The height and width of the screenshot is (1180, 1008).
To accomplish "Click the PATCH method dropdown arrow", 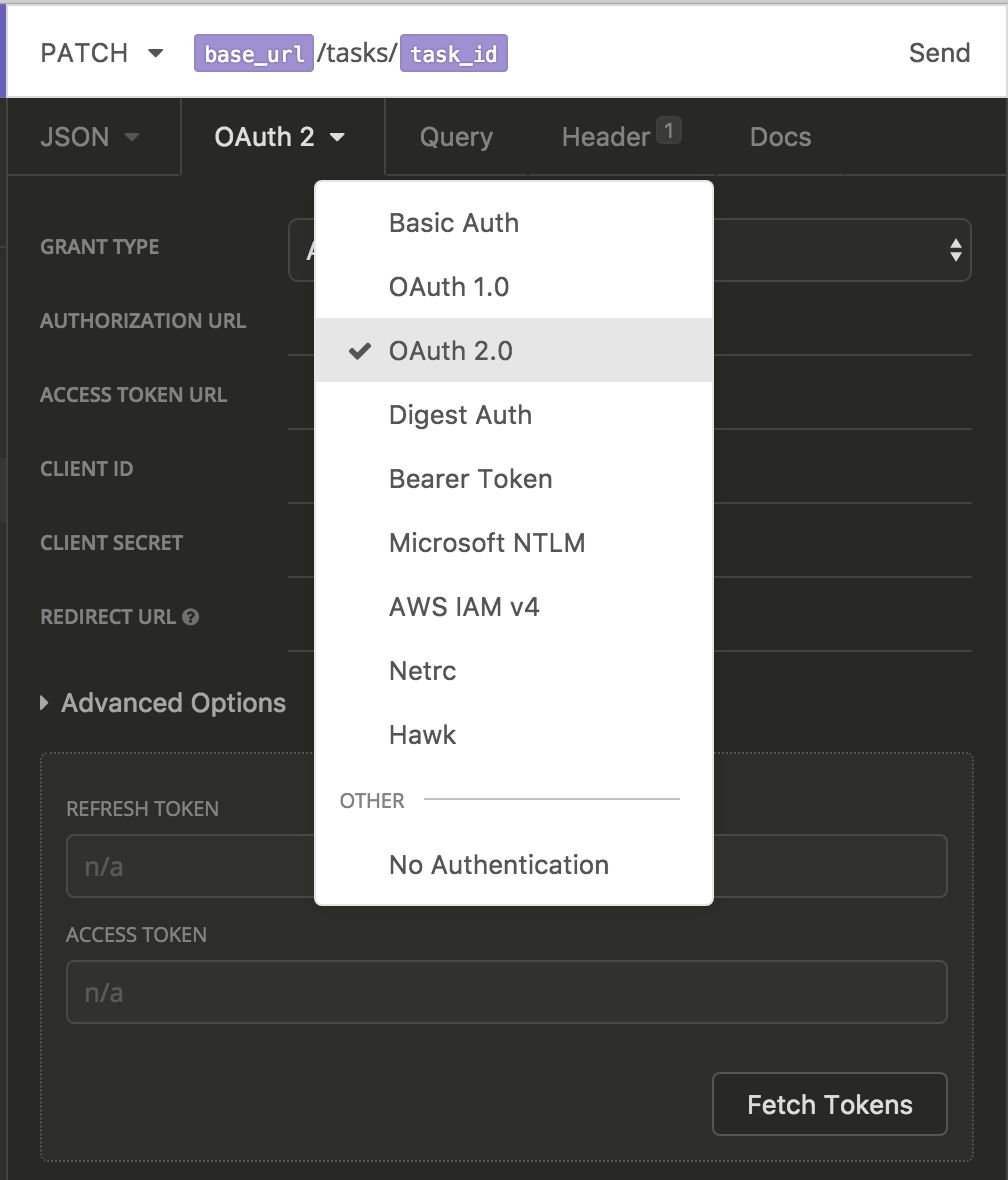I will [155, 53].
